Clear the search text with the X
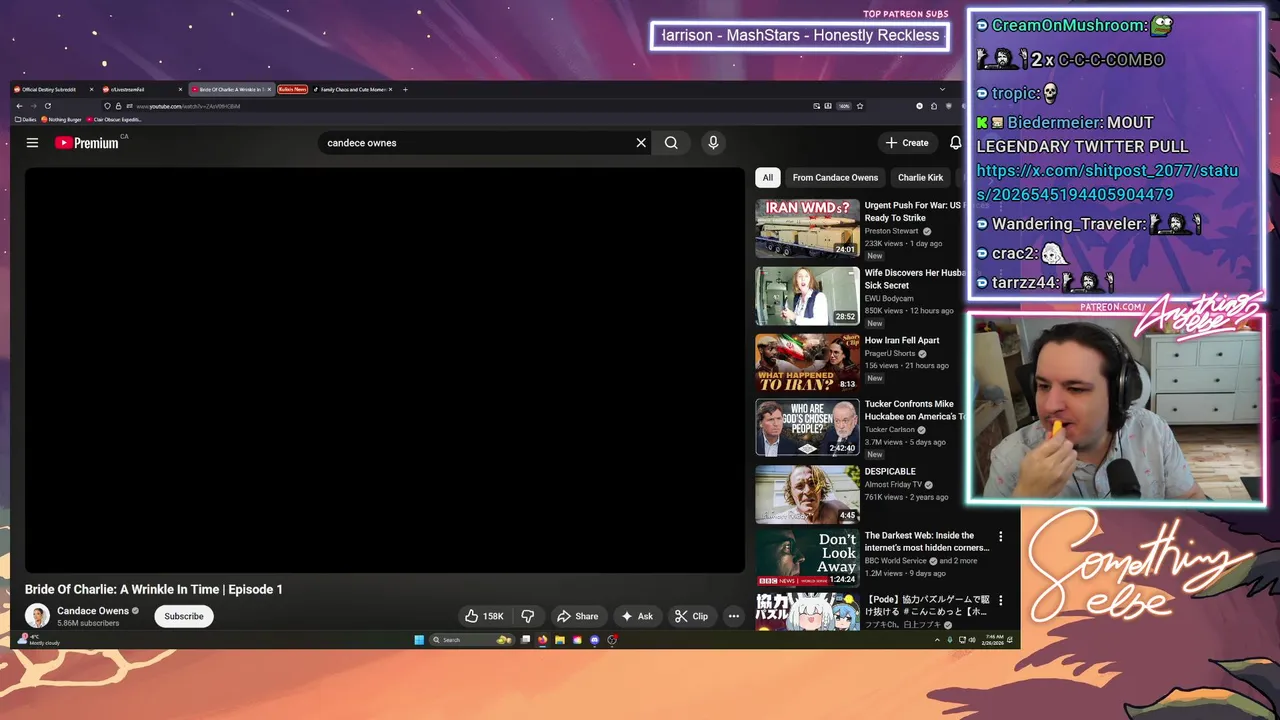Screen dimensions: 1280x720 [641, 143]
